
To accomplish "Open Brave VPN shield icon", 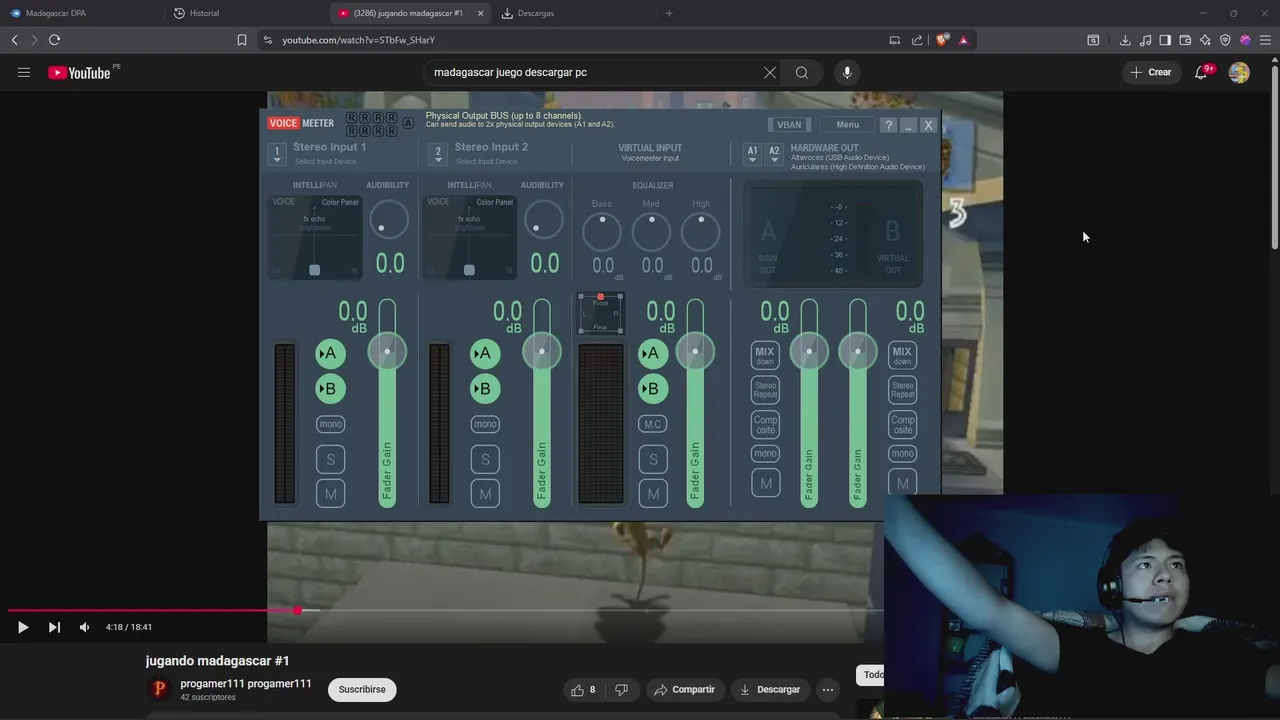I will point(1225,40).
